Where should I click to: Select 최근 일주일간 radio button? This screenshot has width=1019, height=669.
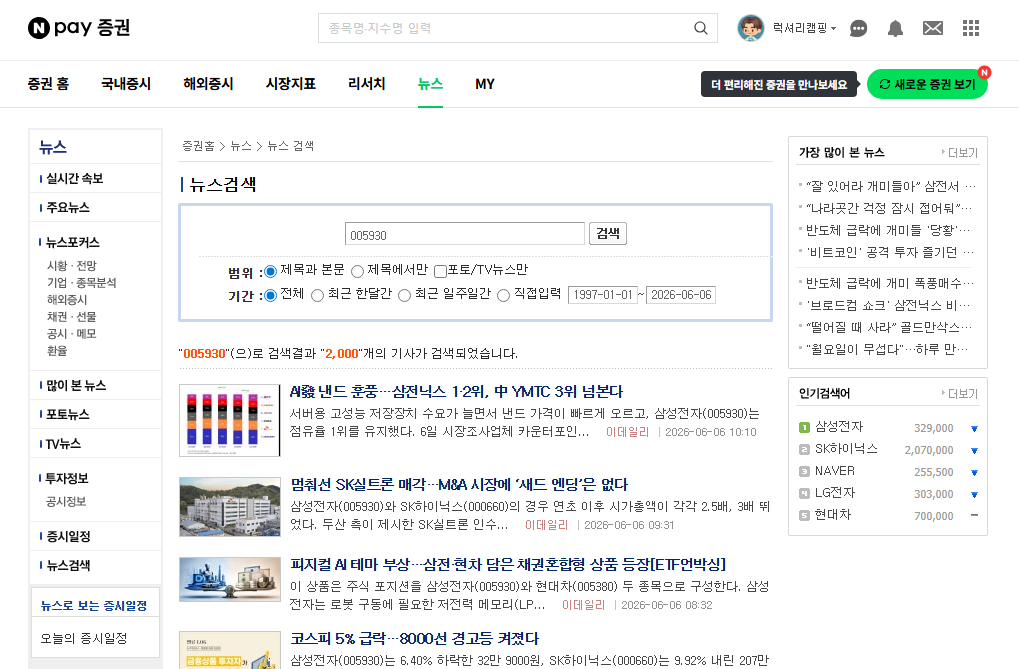tap(404, 296)
